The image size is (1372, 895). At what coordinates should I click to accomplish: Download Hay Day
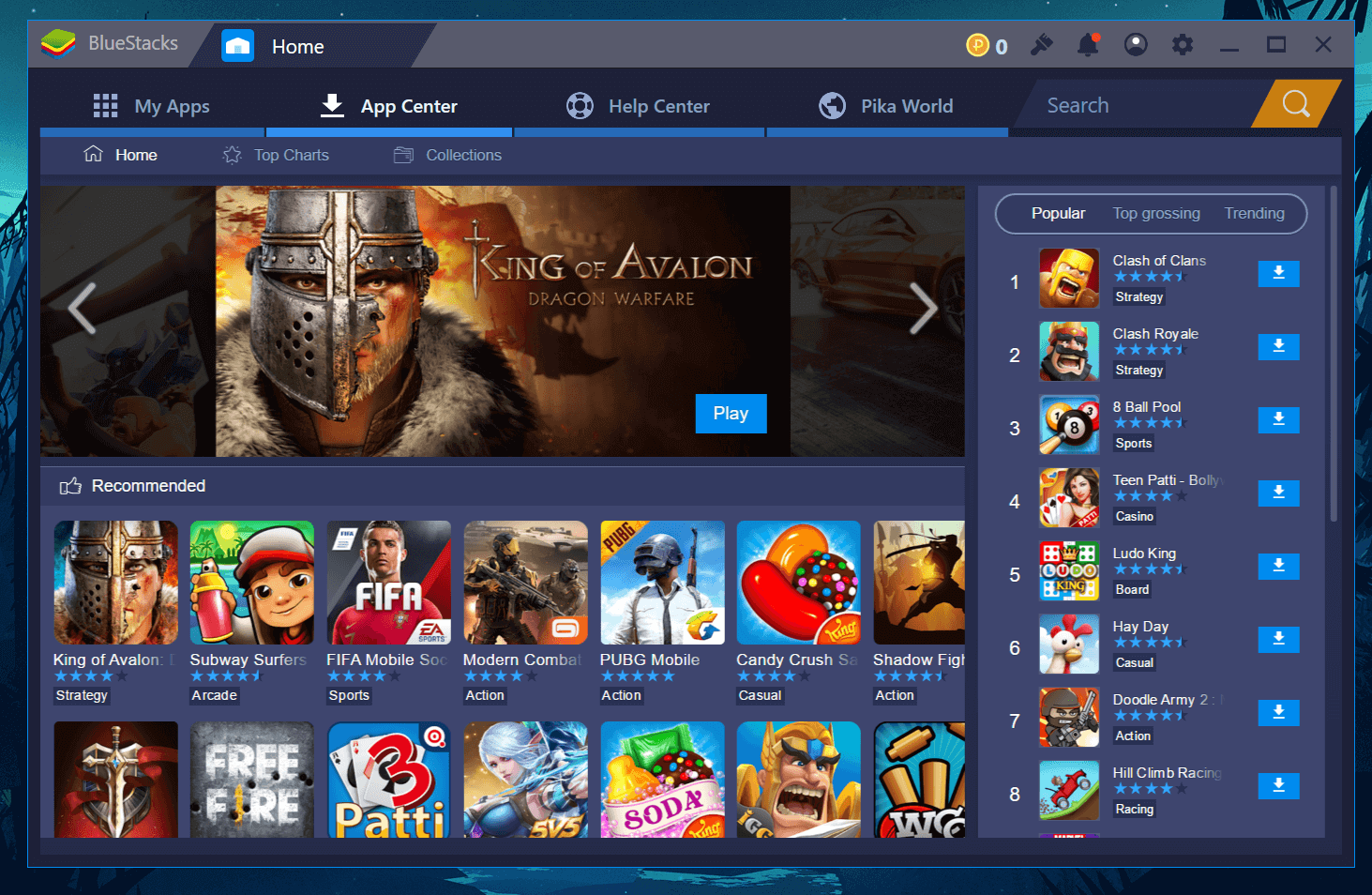(x=1278, y=639)
